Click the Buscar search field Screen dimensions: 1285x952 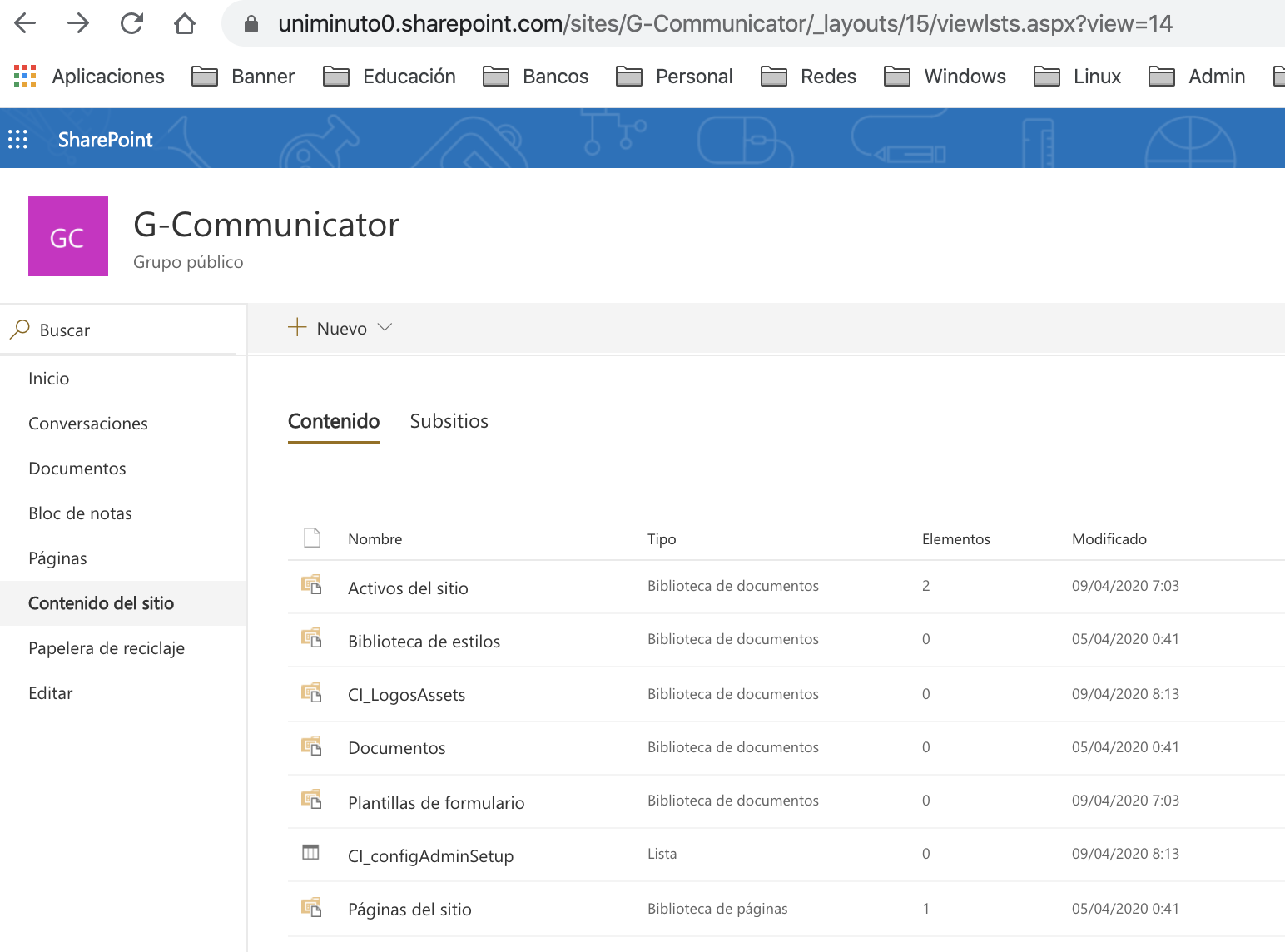123,330
